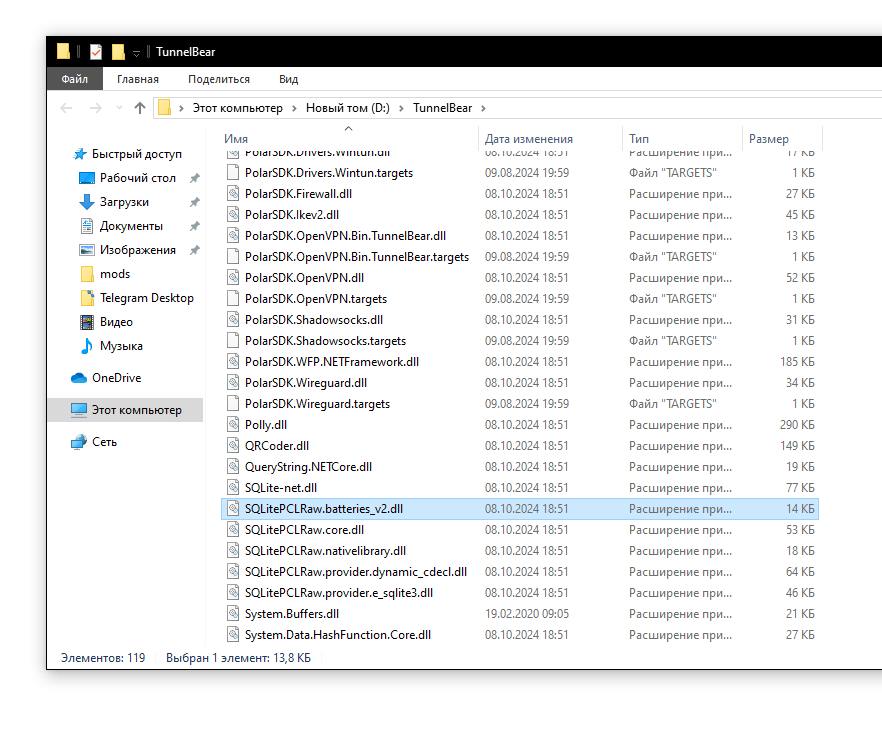Go up one folder level
Screen dimensions: 882x729
tap(140, 108)
